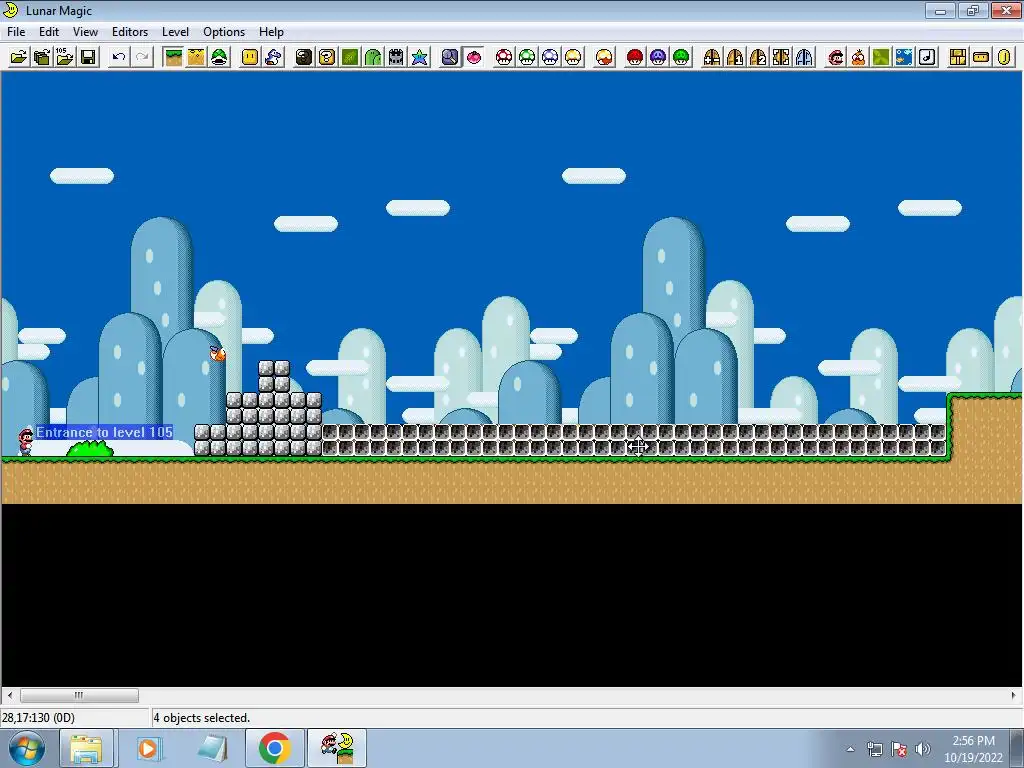Click the red poison mushroom icon
Viewport: 1024px width, 768px height.
click(x=635, y=57)
